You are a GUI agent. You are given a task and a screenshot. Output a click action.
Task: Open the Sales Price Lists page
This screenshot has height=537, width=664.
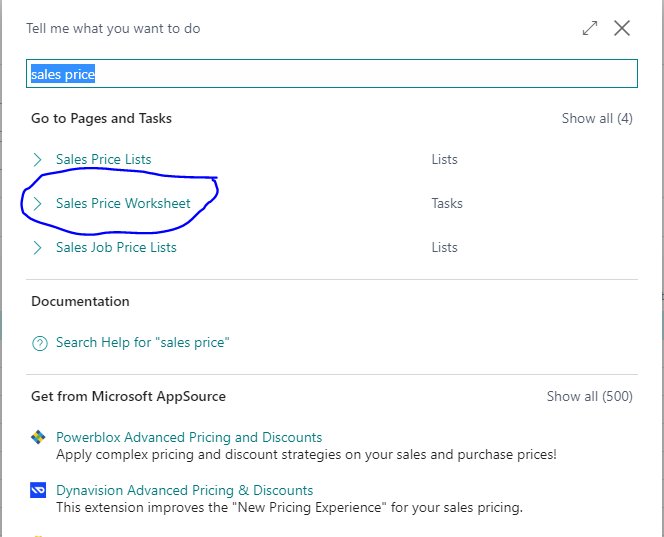pyautogui.click(x=104, y=159)
